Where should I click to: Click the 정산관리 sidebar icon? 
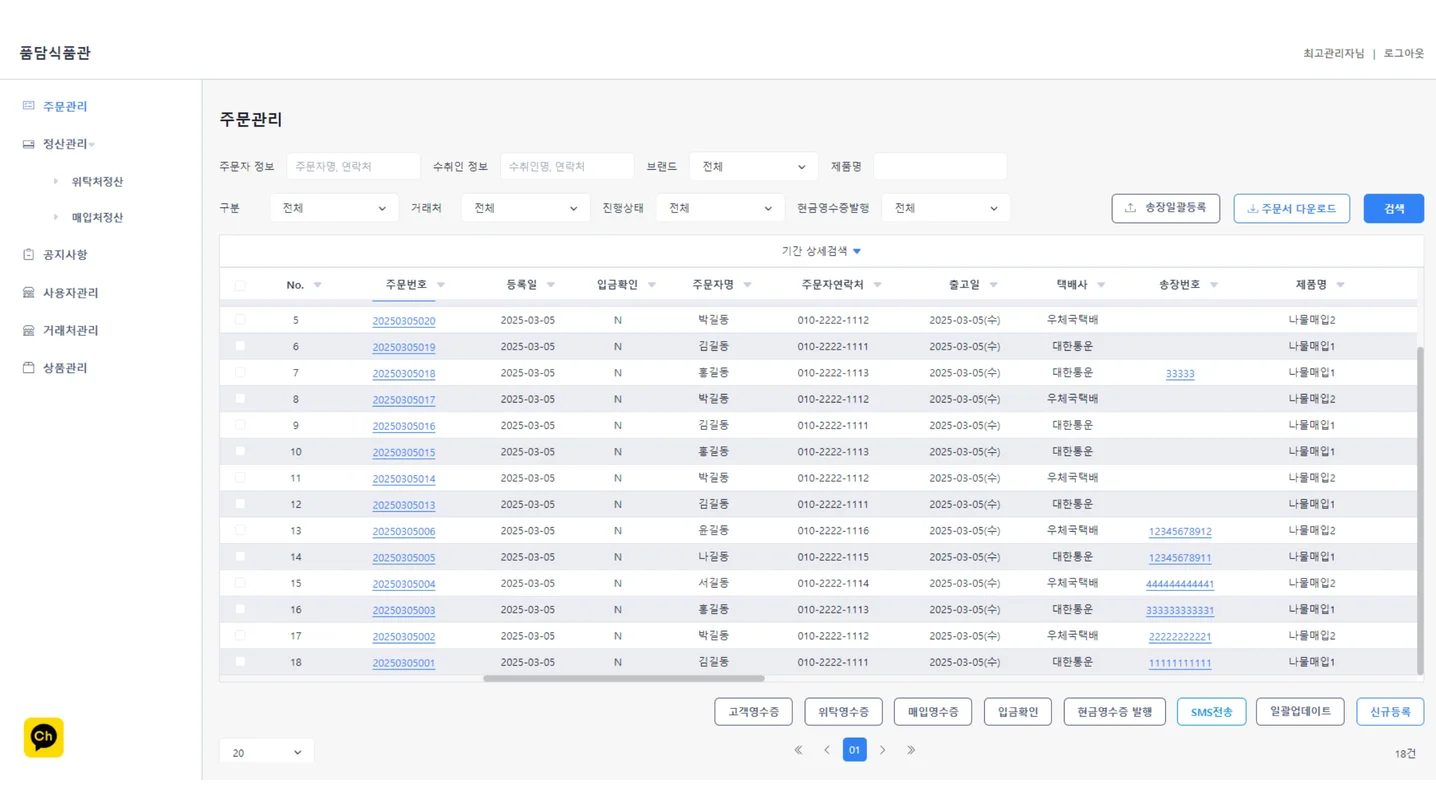coord(28,144)
